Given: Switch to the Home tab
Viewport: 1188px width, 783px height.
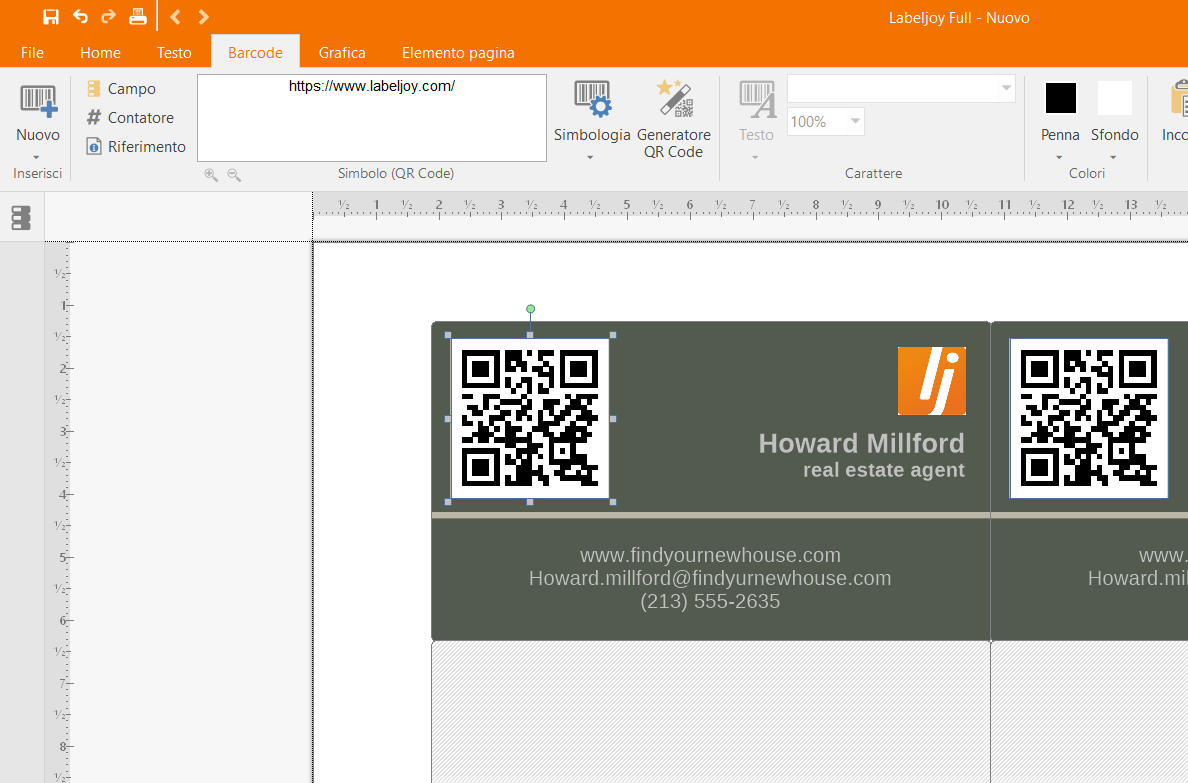Looking at the screenshot, I should [100, 52].
